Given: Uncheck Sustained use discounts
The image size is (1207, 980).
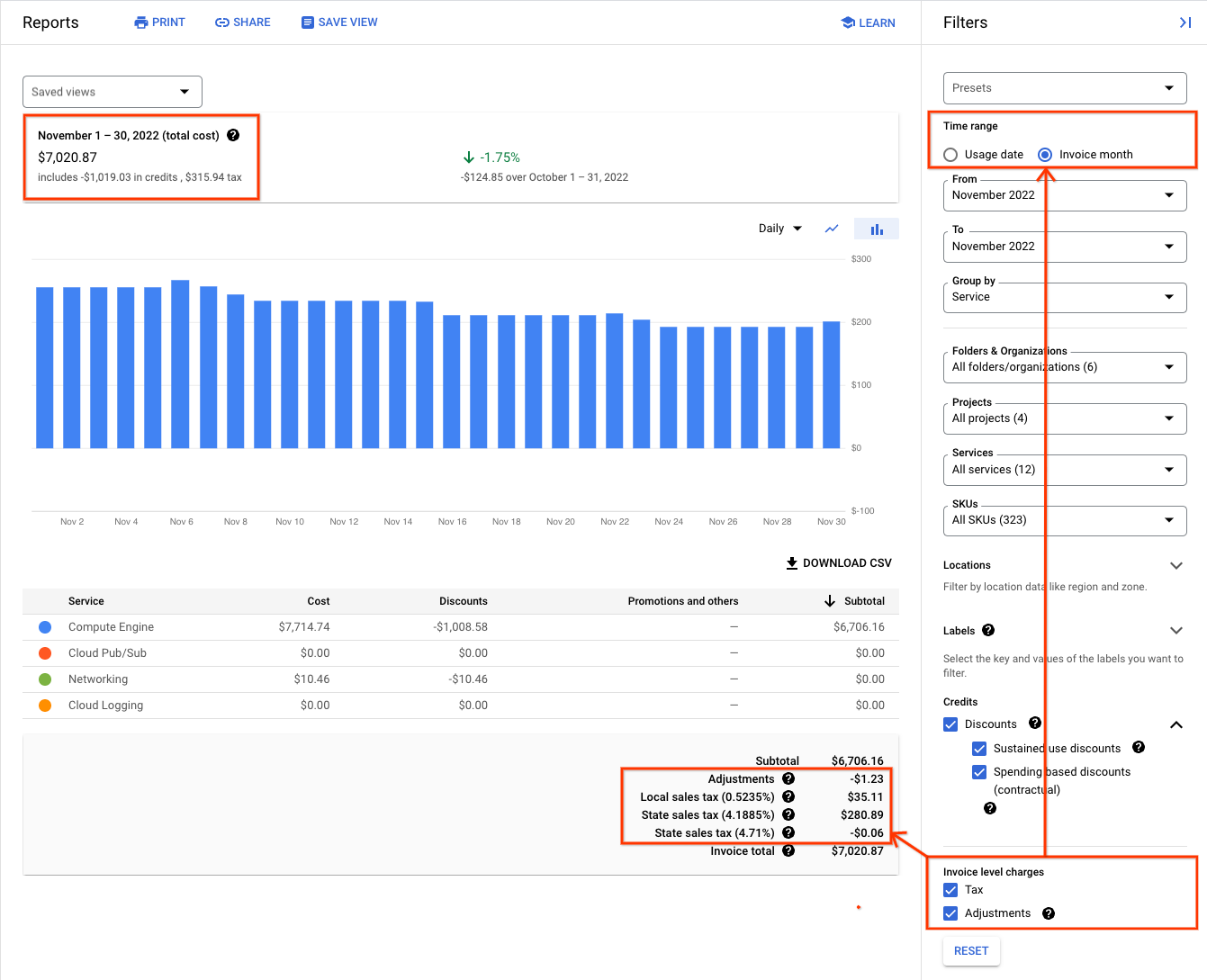Looking at the screenshot, I should click(979, 749).
